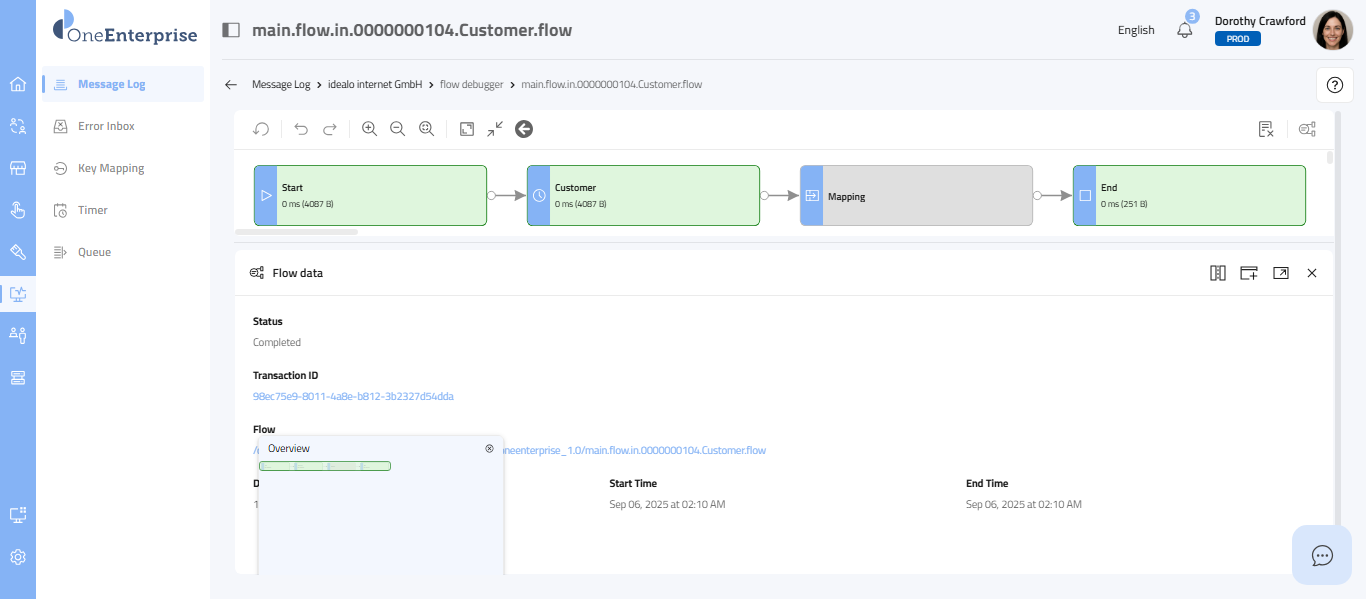Open Error Inbox in side menu
1366x599 pixels.
[x=106, y=126]
